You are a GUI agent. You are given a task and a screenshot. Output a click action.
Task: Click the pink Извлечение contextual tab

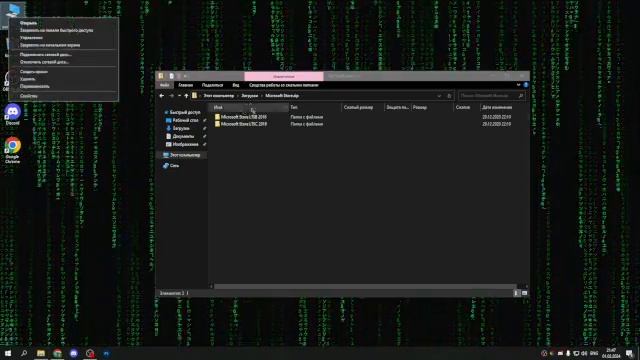pos(284,76)
